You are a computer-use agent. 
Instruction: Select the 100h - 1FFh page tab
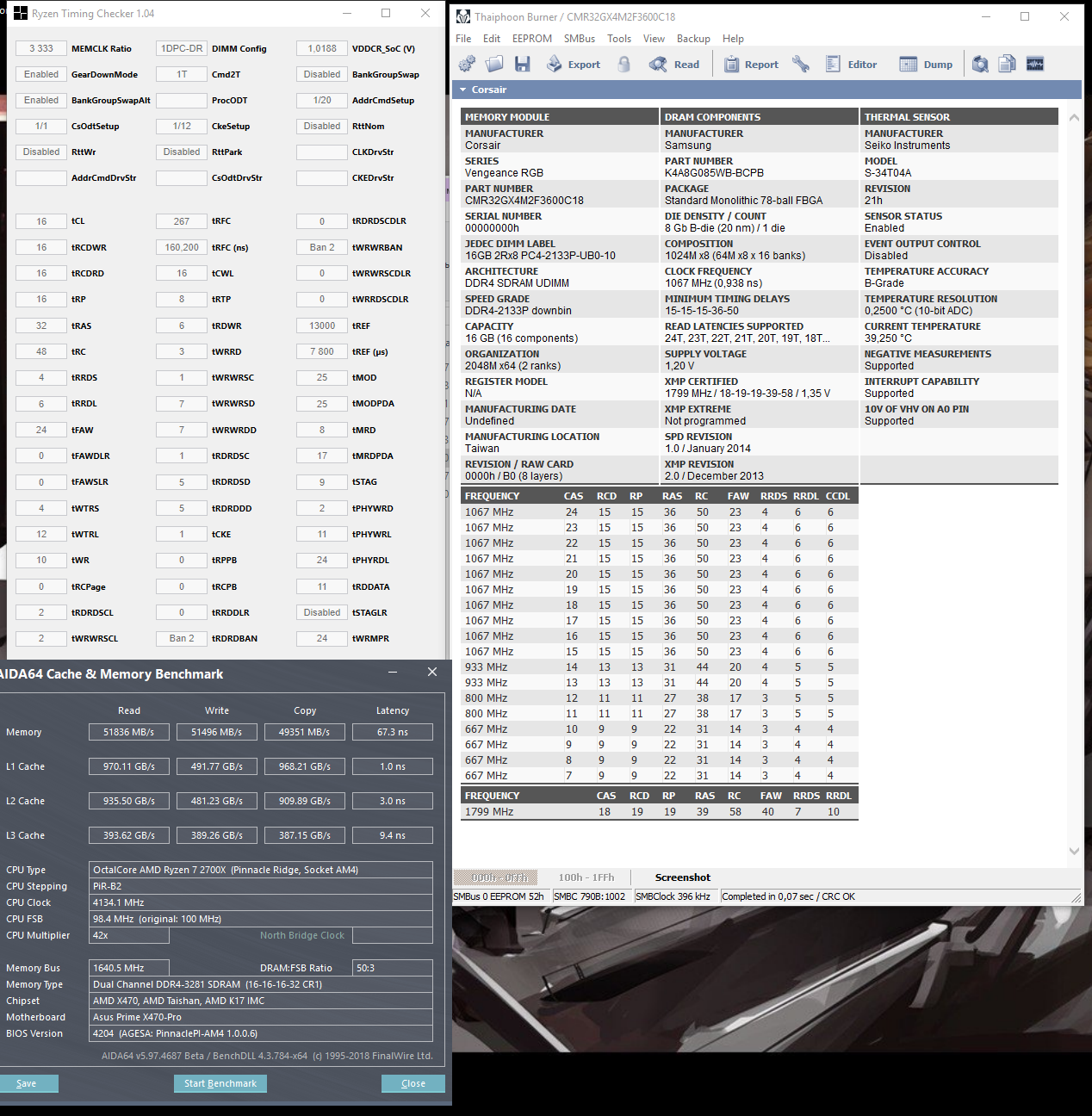click(586, 877)
